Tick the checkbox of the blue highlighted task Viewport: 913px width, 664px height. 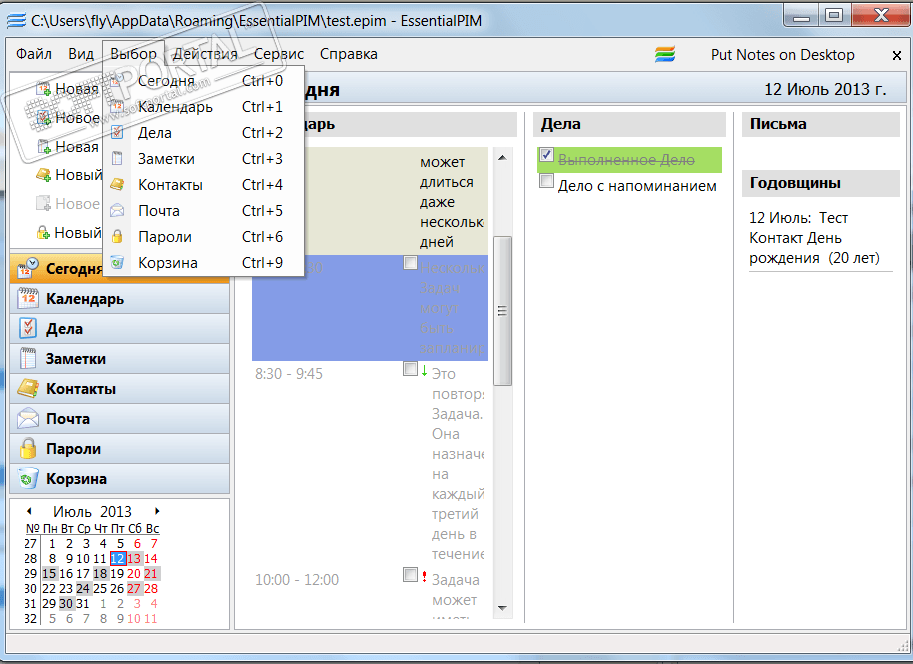click(410, 263)
